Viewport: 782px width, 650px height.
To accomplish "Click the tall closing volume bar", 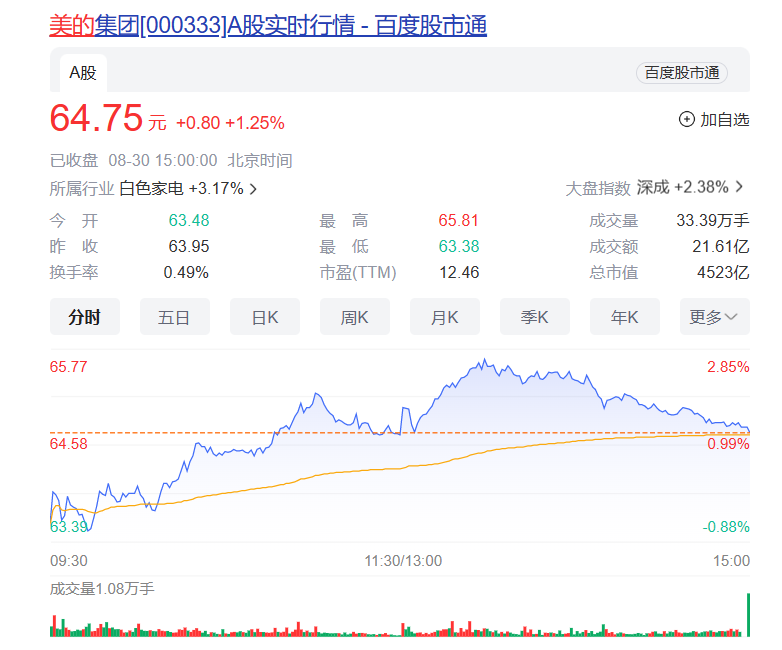I will (x=748, y=615).
